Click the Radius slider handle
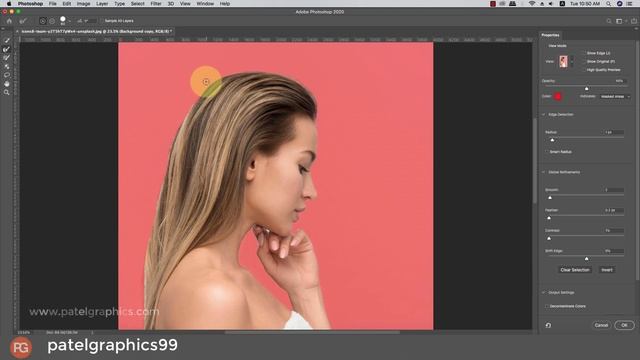This screenshot has width=640, height=360. tap(552, 140)
